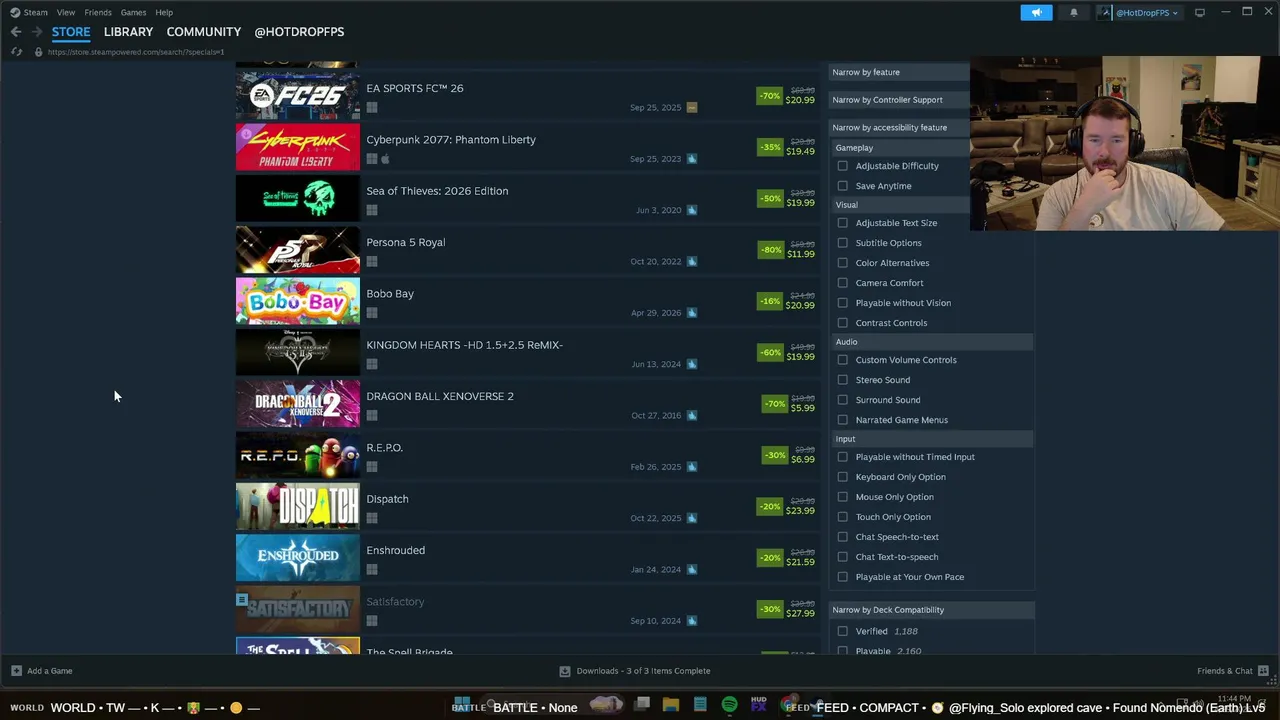Click the Deck icon on Enshrouded row
Viewport: 1280px width, 720px height.
(691, 570)
